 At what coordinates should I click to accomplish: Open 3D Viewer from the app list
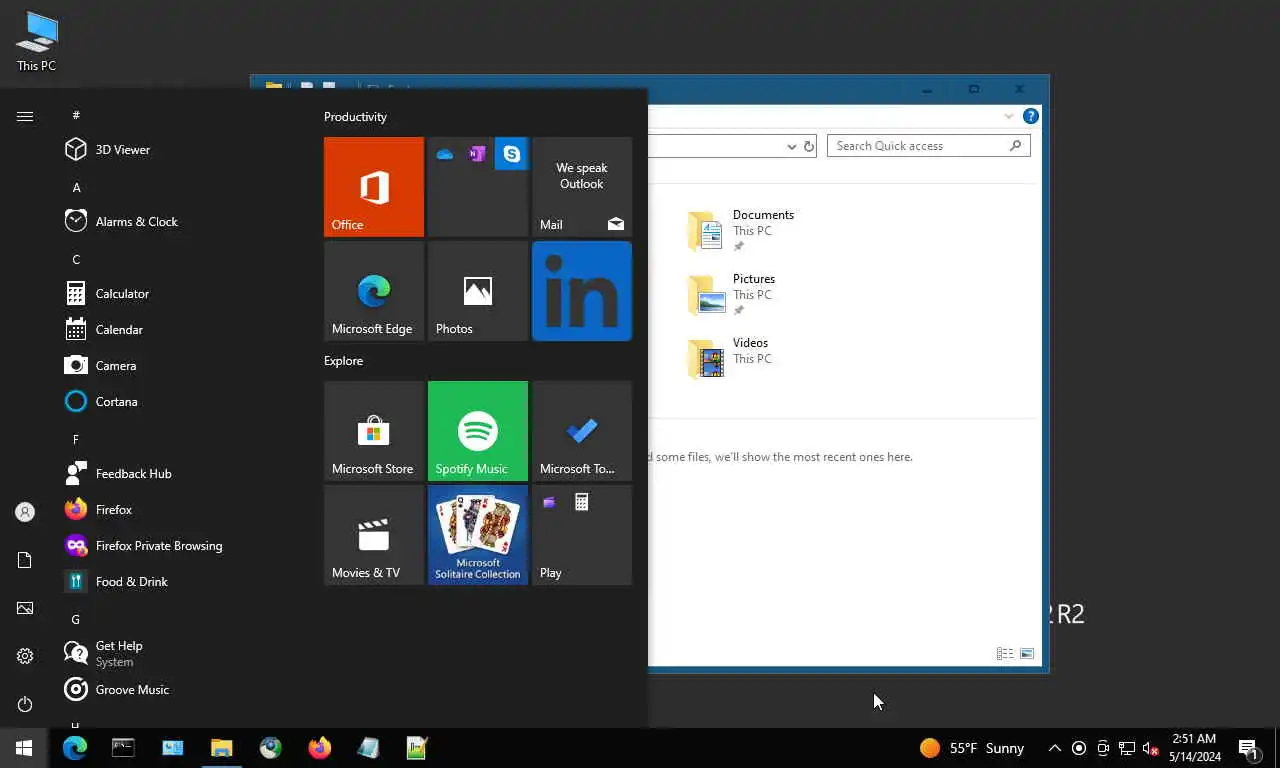(x=178, y=150)
